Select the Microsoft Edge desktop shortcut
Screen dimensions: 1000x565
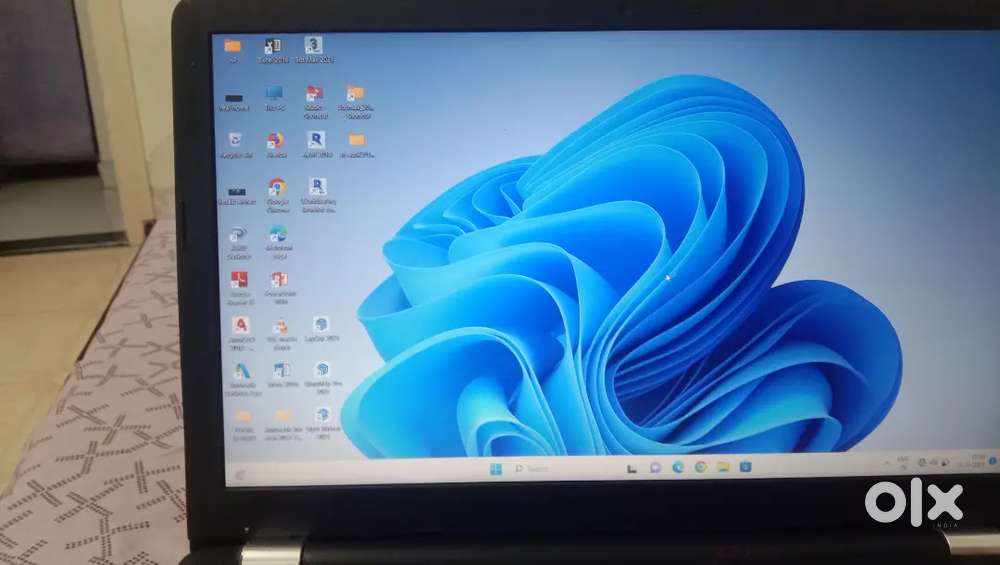(279, 242)
